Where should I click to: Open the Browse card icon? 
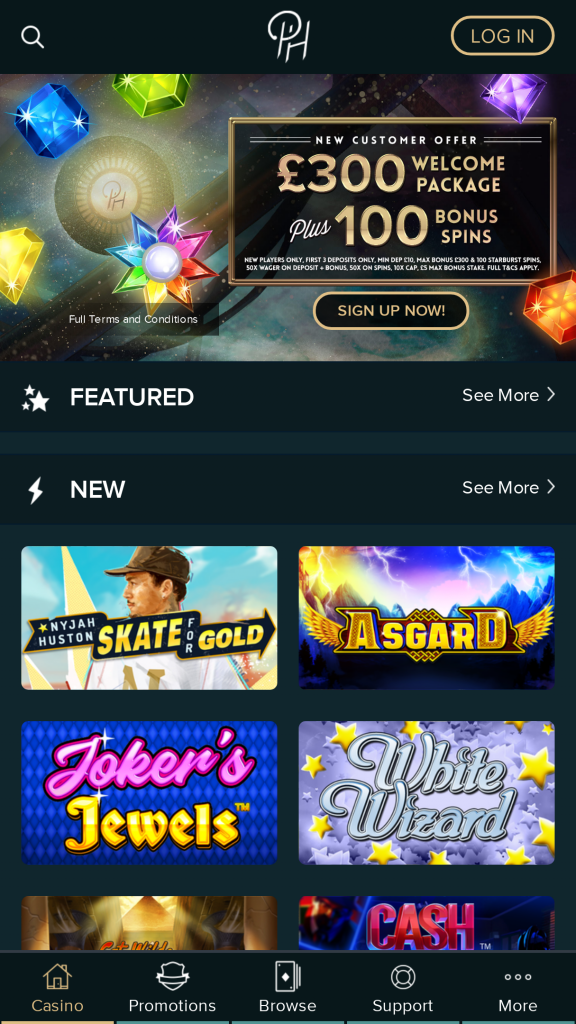[287, 976]
